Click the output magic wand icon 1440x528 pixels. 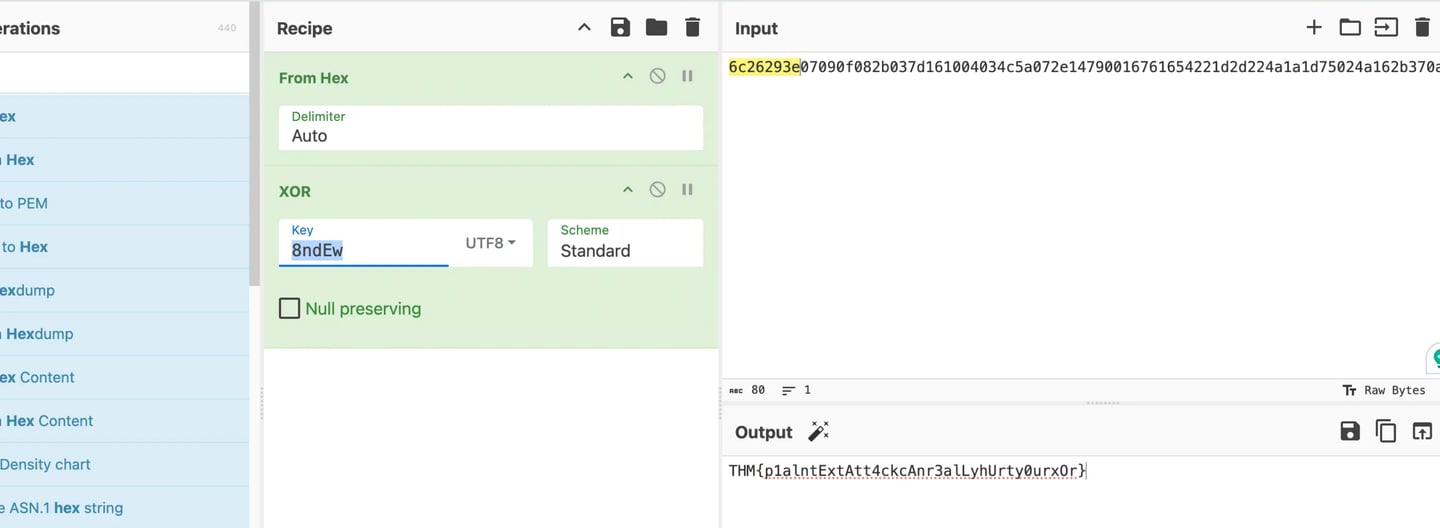(819, 432)
